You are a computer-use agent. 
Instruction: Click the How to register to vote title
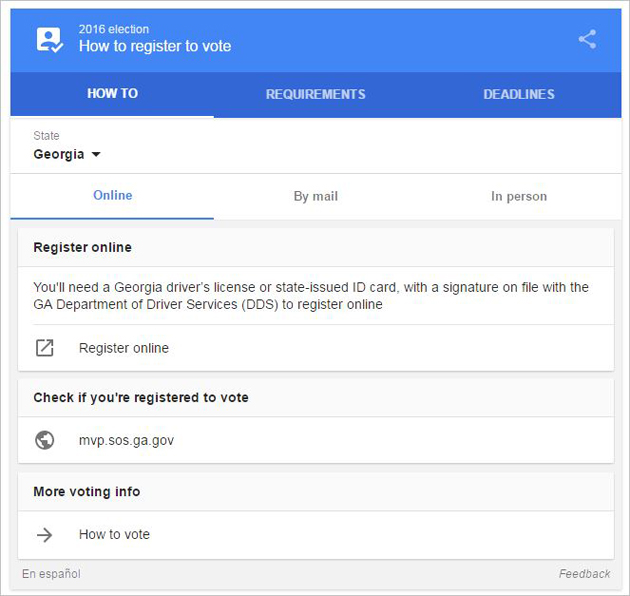point(155,46)
